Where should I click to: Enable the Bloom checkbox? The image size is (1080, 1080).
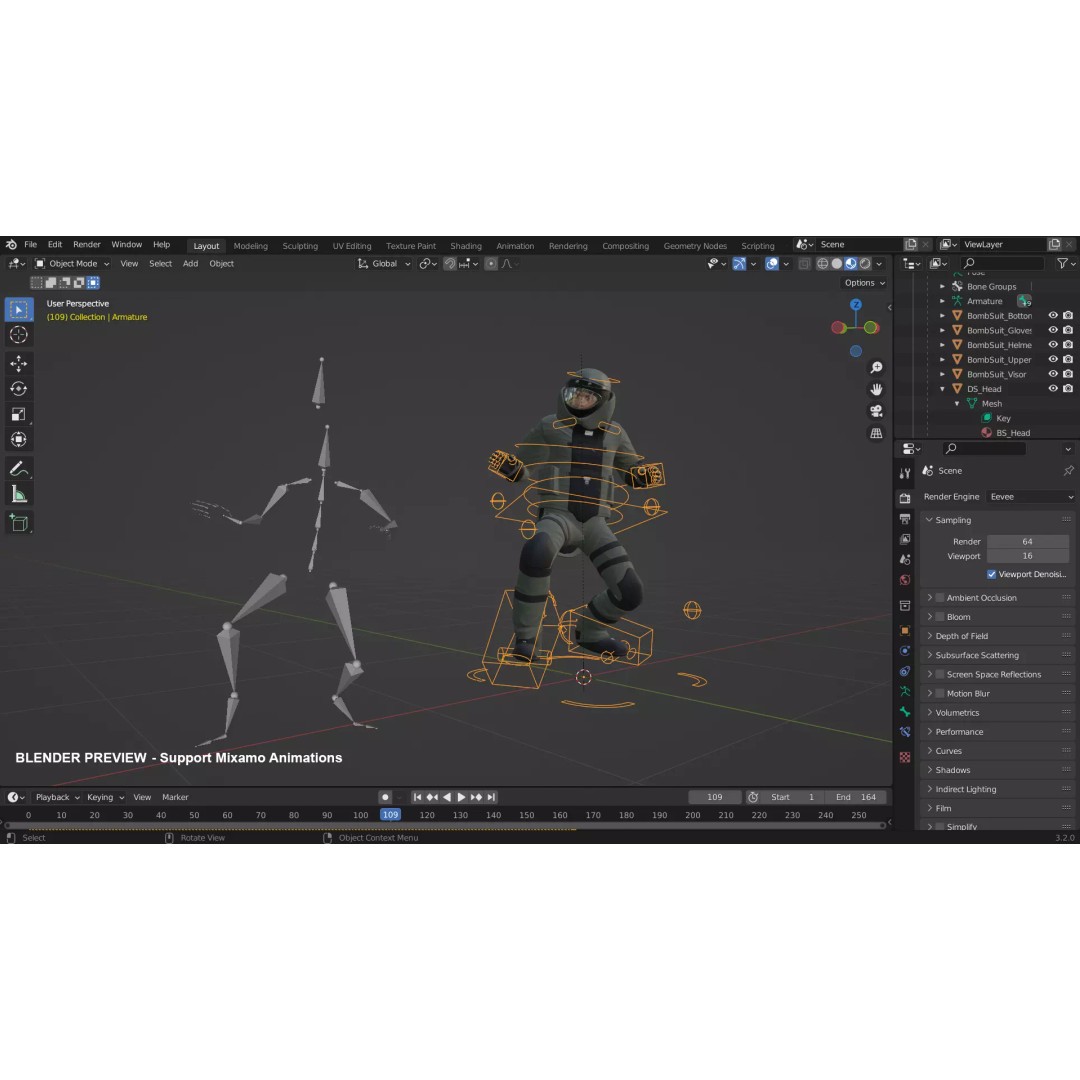coord(939,617)
